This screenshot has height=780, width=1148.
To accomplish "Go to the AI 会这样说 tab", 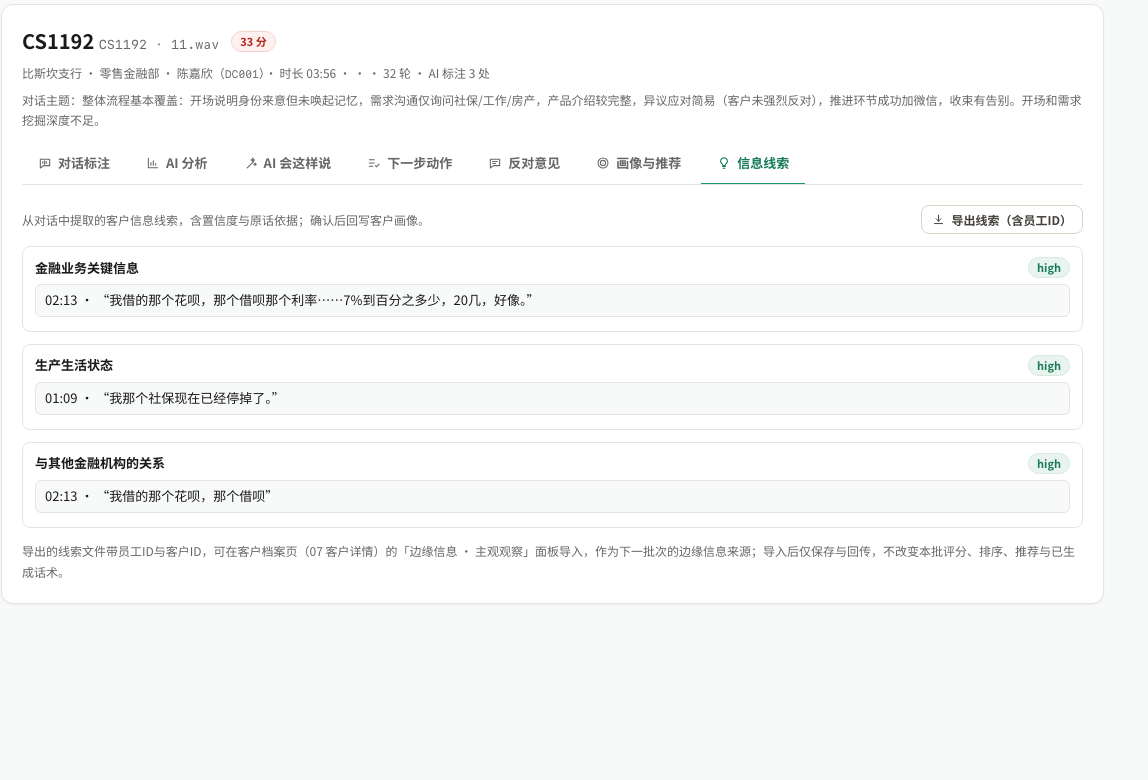I will pos(288,163).
